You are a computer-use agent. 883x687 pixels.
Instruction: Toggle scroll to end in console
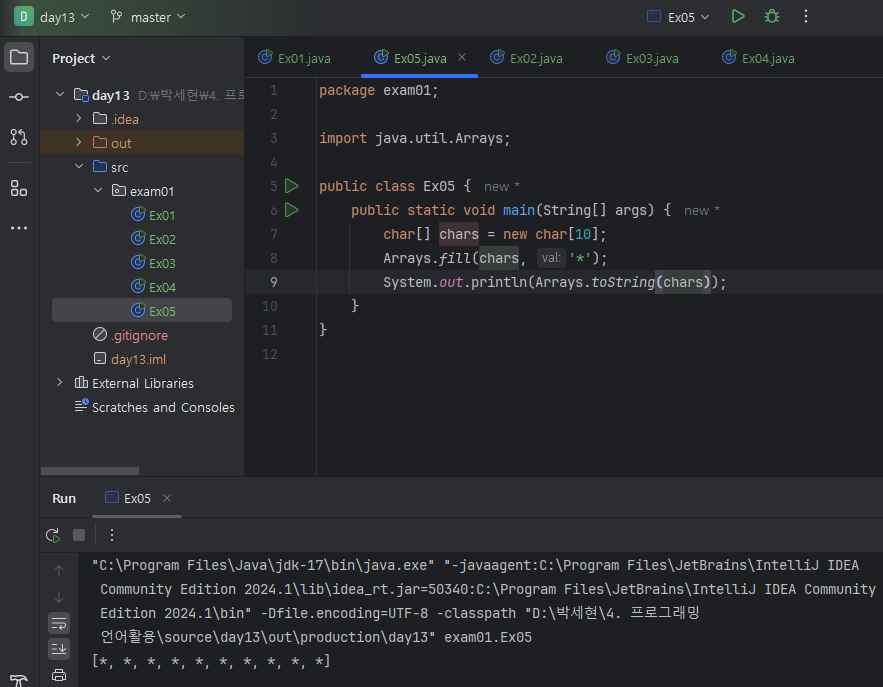[59, 649]
